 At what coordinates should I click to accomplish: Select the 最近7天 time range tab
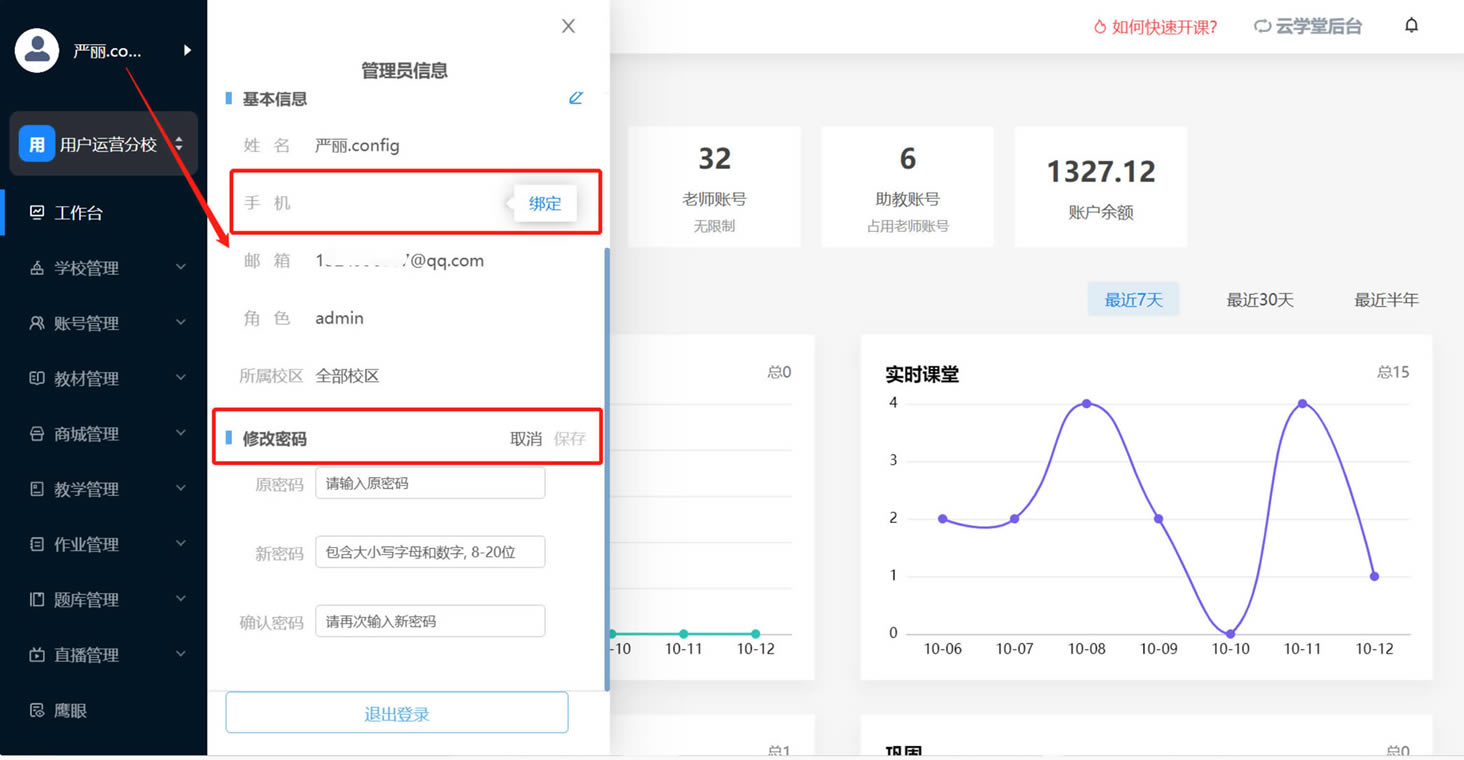click(x=1133, y=300)
